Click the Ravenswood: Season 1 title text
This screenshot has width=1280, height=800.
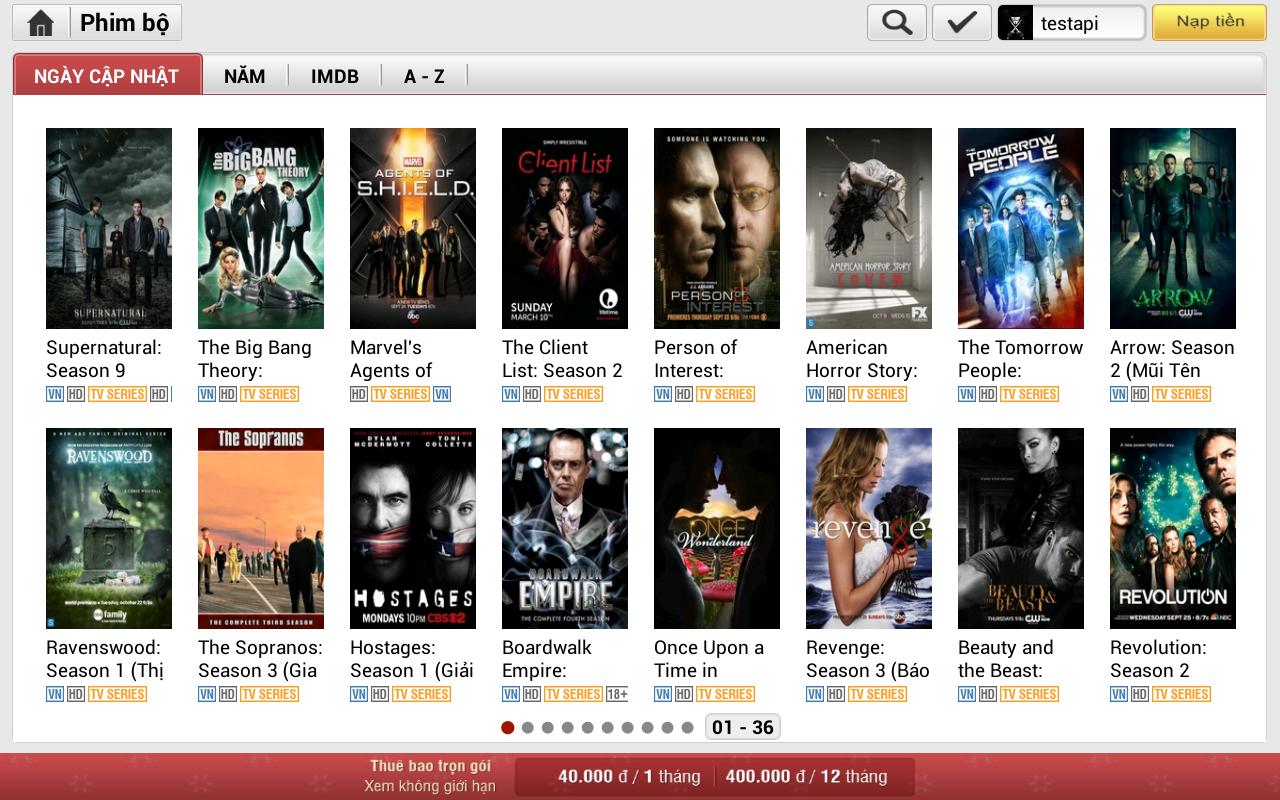pyautogui.click(x=105, y=659)
